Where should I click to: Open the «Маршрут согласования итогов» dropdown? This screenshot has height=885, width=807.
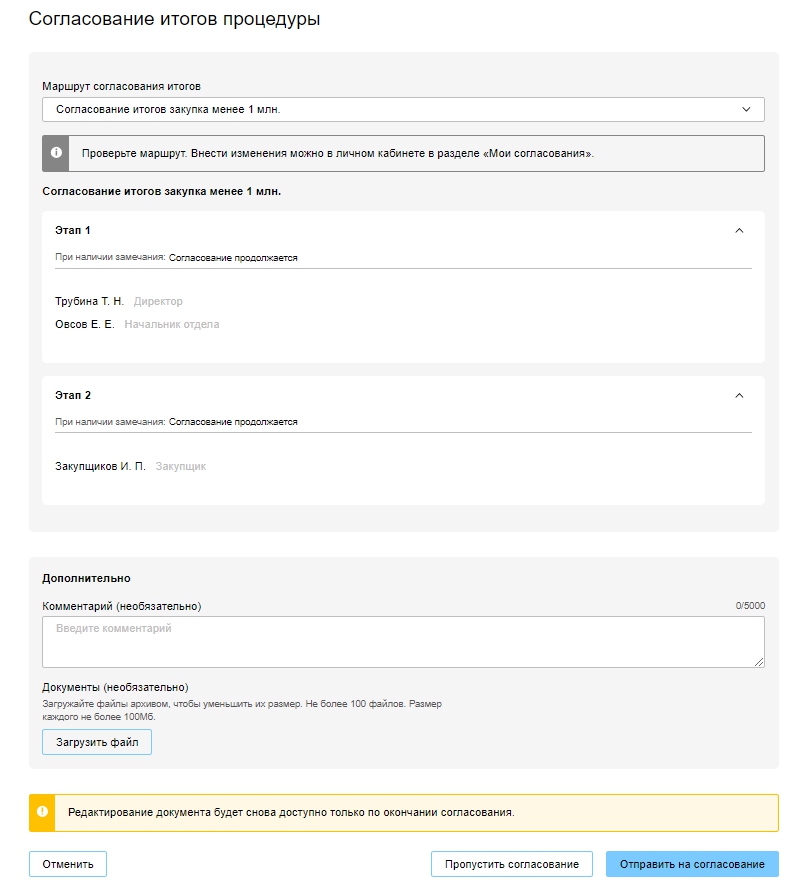[402, 109]
